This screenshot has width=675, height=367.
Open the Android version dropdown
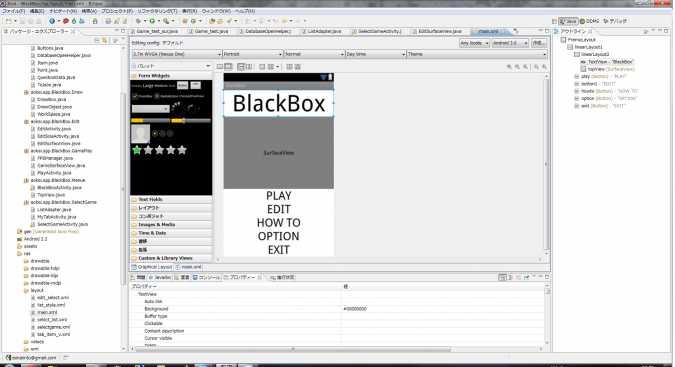[510, 43]
